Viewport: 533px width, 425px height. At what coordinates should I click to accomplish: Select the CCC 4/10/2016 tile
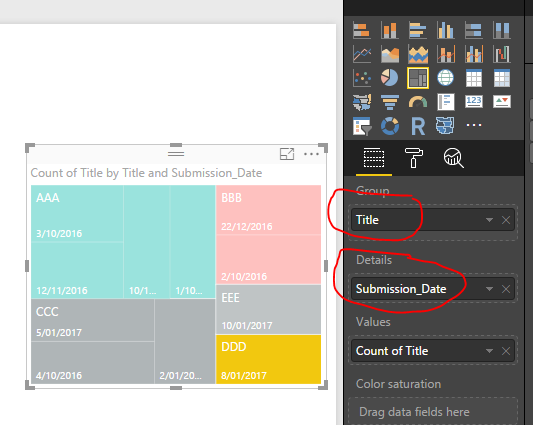[92, 363]
